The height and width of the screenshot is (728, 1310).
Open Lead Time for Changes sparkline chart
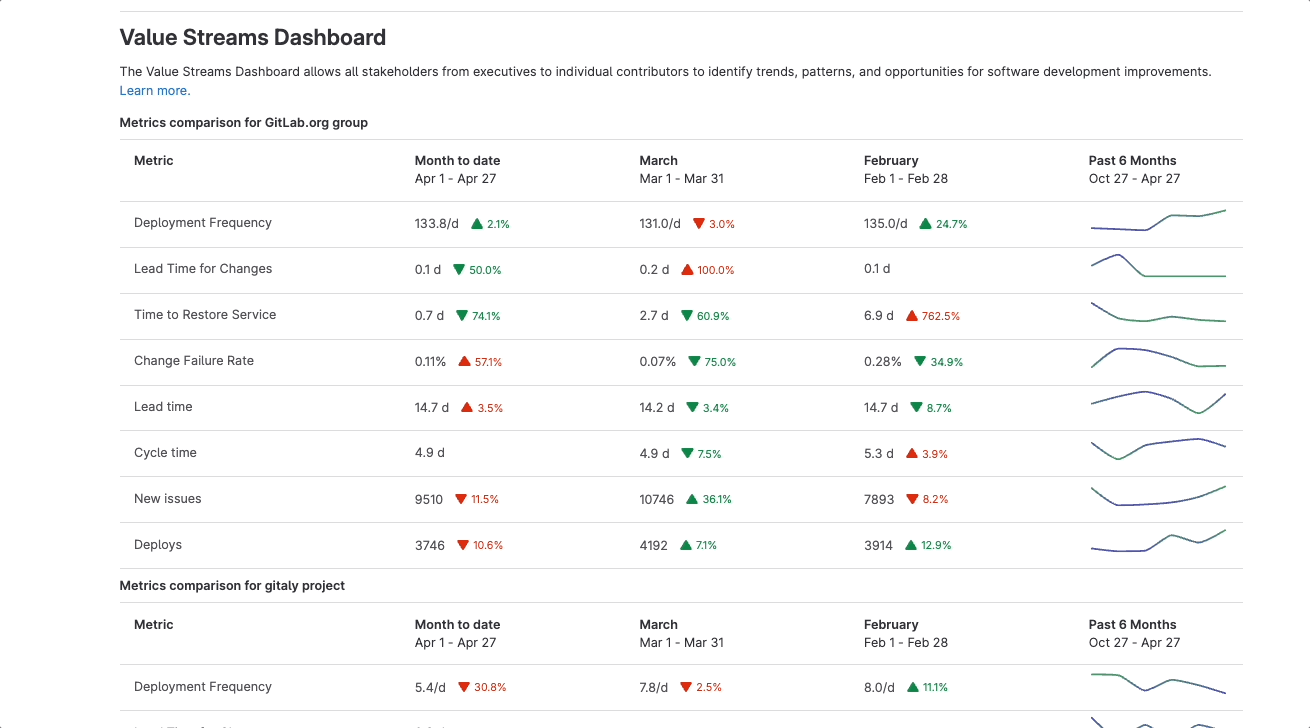coord(1157,267)
